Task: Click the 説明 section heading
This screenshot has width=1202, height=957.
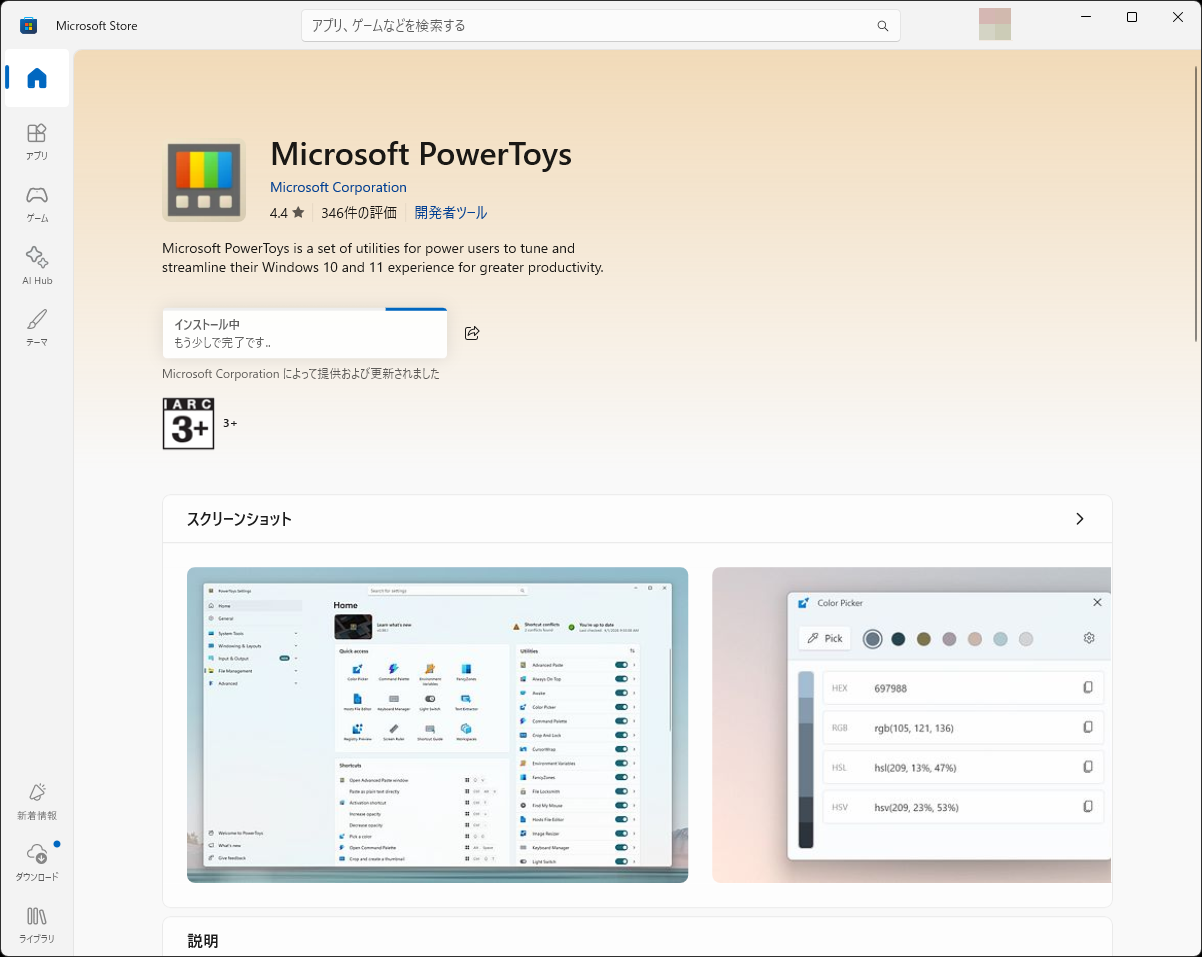Action: click(203, 941)
